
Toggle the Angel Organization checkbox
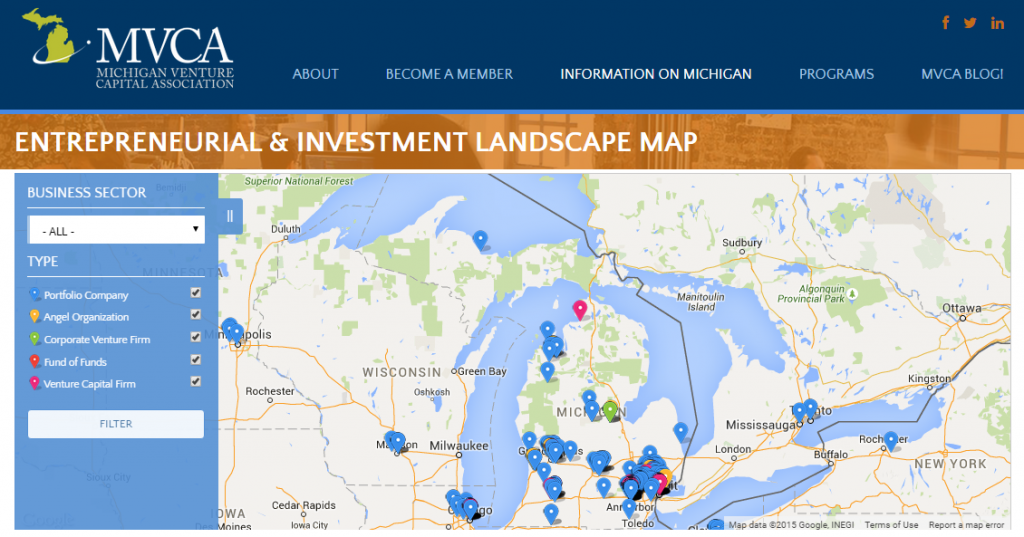point(196,315)
